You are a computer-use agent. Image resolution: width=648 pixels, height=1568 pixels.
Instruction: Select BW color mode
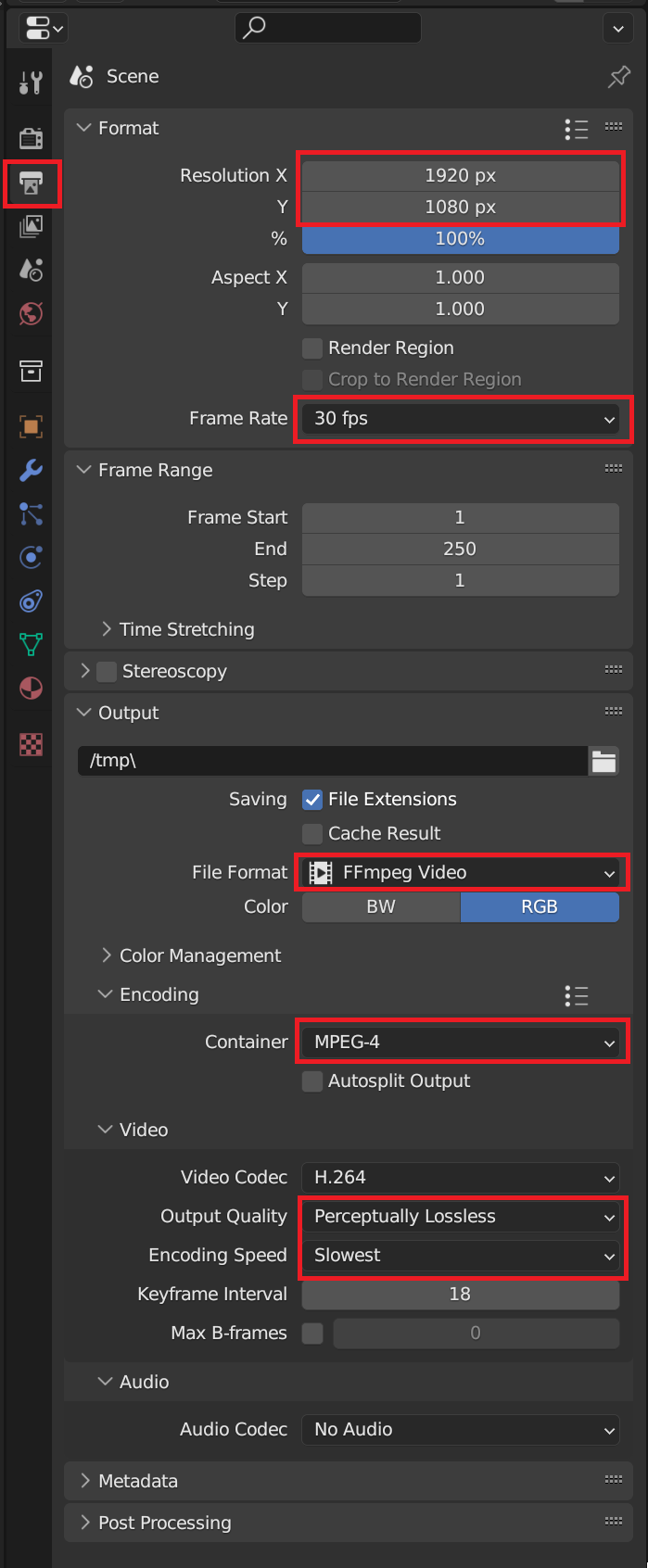pos(381,907)
